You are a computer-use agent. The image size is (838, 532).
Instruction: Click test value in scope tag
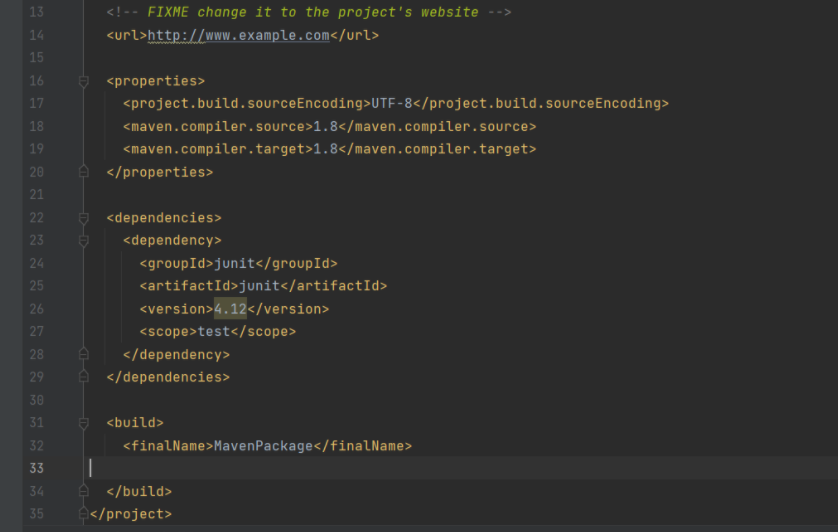click(x=214, y=331)
